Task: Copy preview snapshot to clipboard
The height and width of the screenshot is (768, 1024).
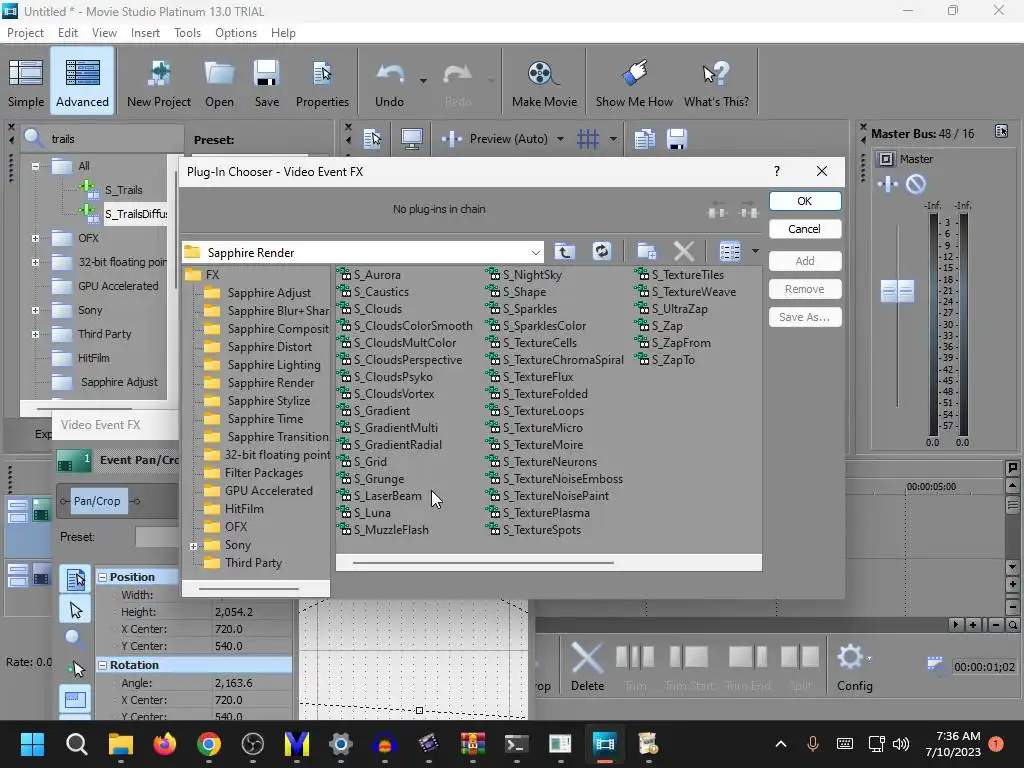Action: [644, 138]
